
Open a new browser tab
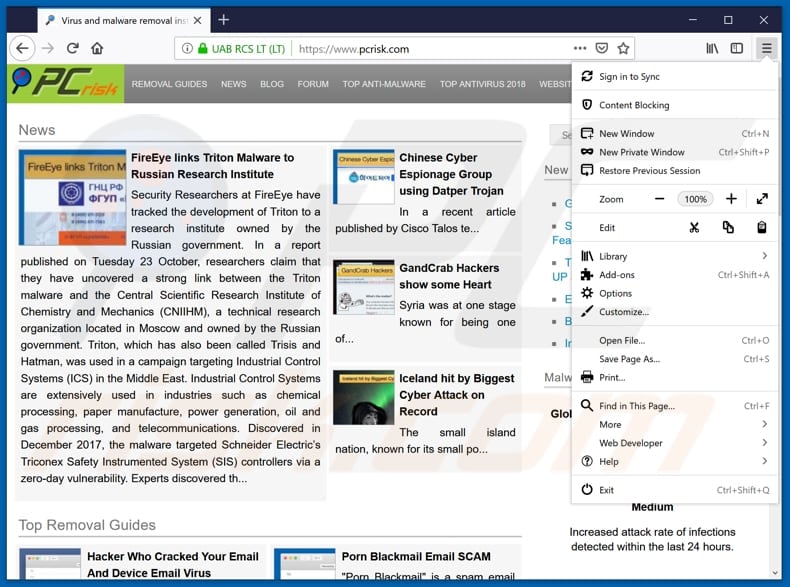pos(224,20)
